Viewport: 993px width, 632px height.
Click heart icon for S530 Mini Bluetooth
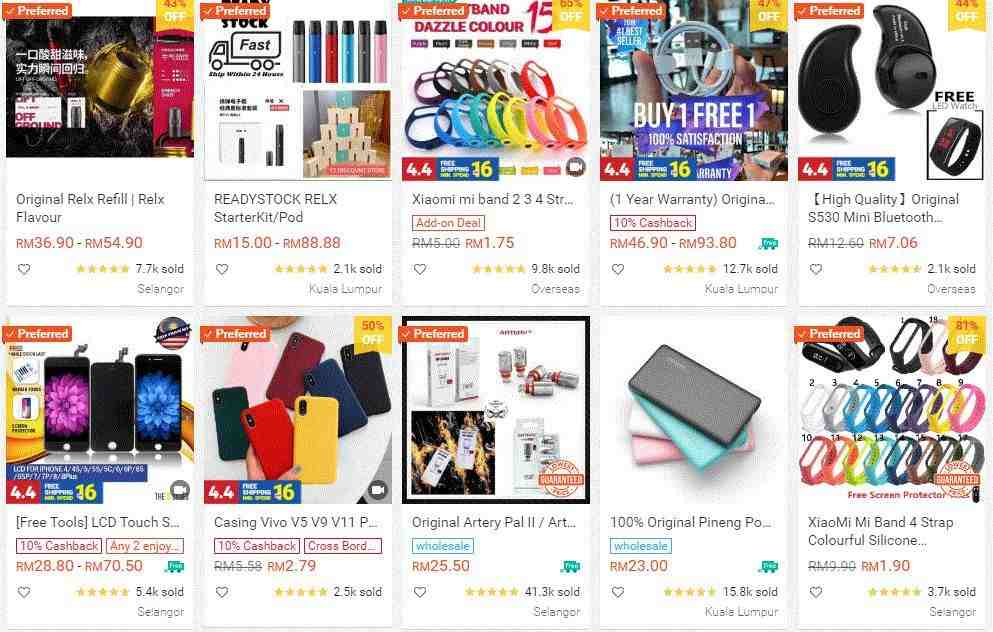816,269
